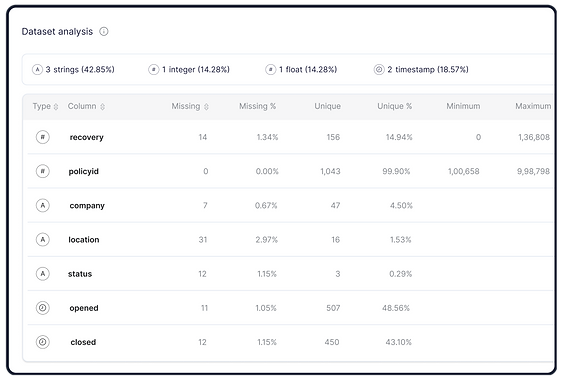The height and width of the screenshot is (379, 562).
Task: Click the strings type icon in summary bar
Action: [x=37, y=69]
